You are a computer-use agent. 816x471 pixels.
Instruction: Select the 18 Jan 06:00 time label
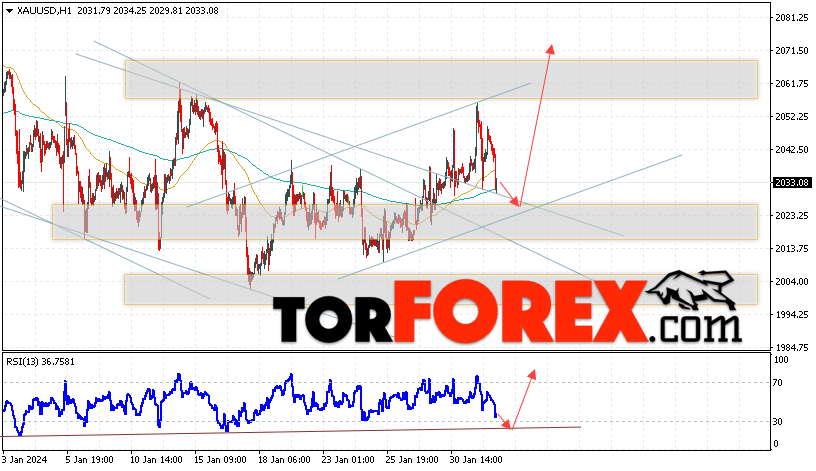284,460
